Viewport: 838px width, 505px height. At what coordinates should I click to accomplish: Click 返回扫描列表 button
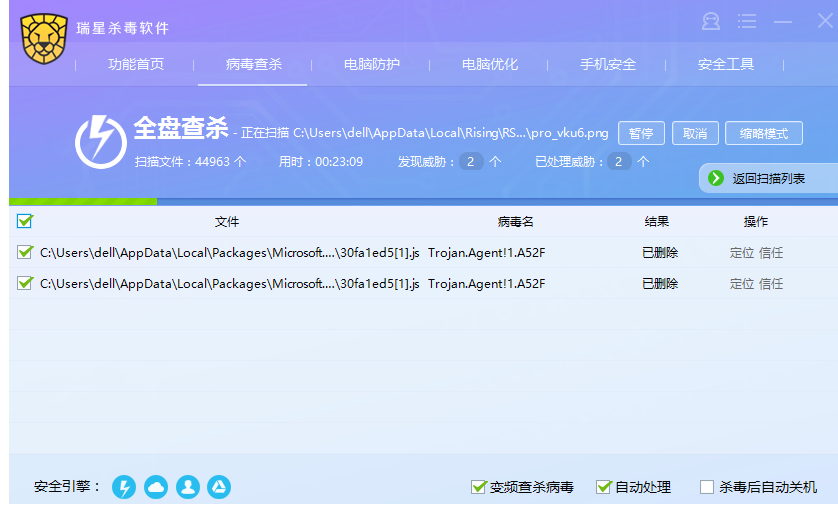click(x=769, y=178)
